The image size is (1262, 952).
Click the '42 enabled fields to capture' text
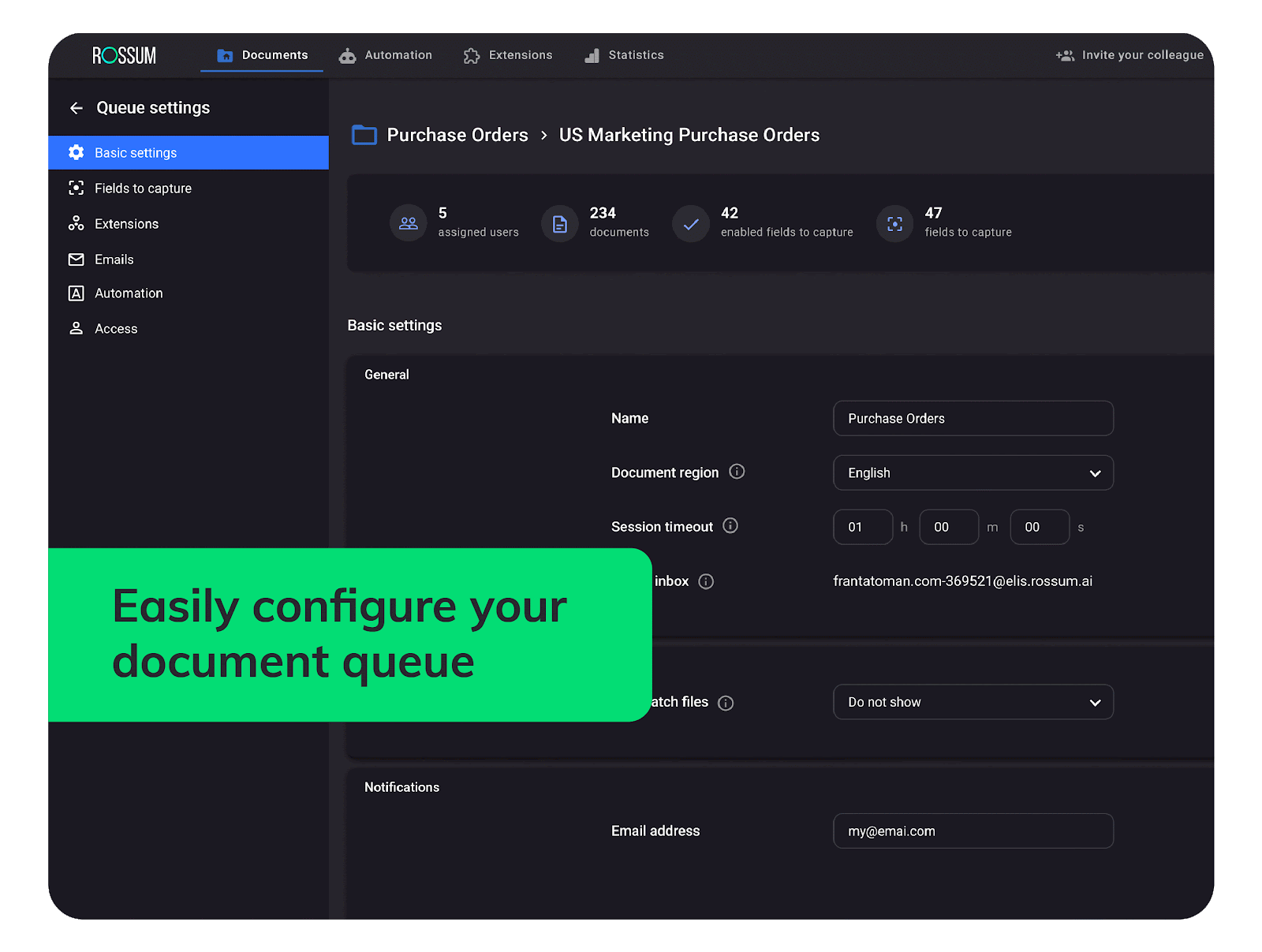click(x=786, y=222)
